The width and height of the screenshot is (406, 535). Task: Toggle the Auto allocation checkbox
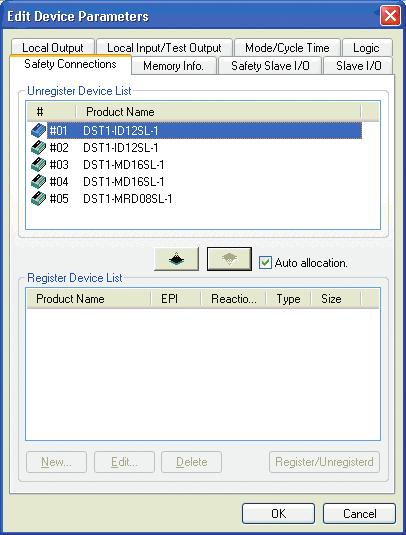click(x=265, y=263)
